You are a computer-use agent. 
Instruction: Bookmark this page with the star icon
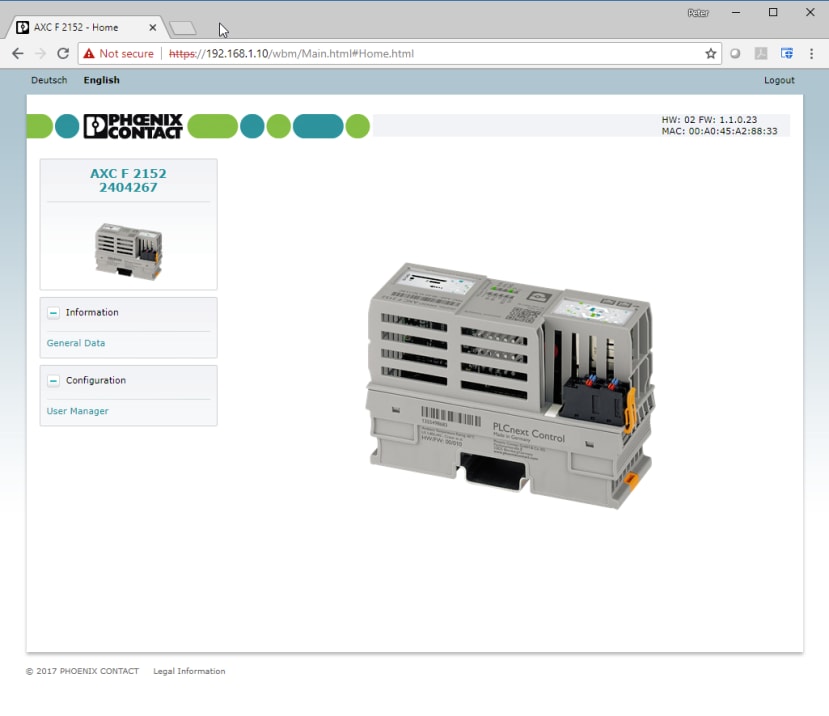pos(711,53)
